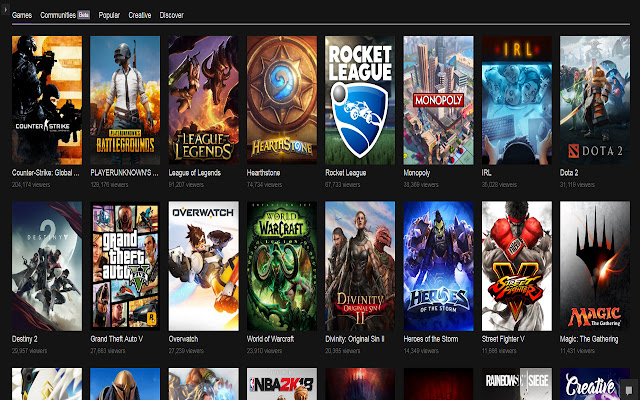Open the 'Dota 2' title link

click(569, 173)
